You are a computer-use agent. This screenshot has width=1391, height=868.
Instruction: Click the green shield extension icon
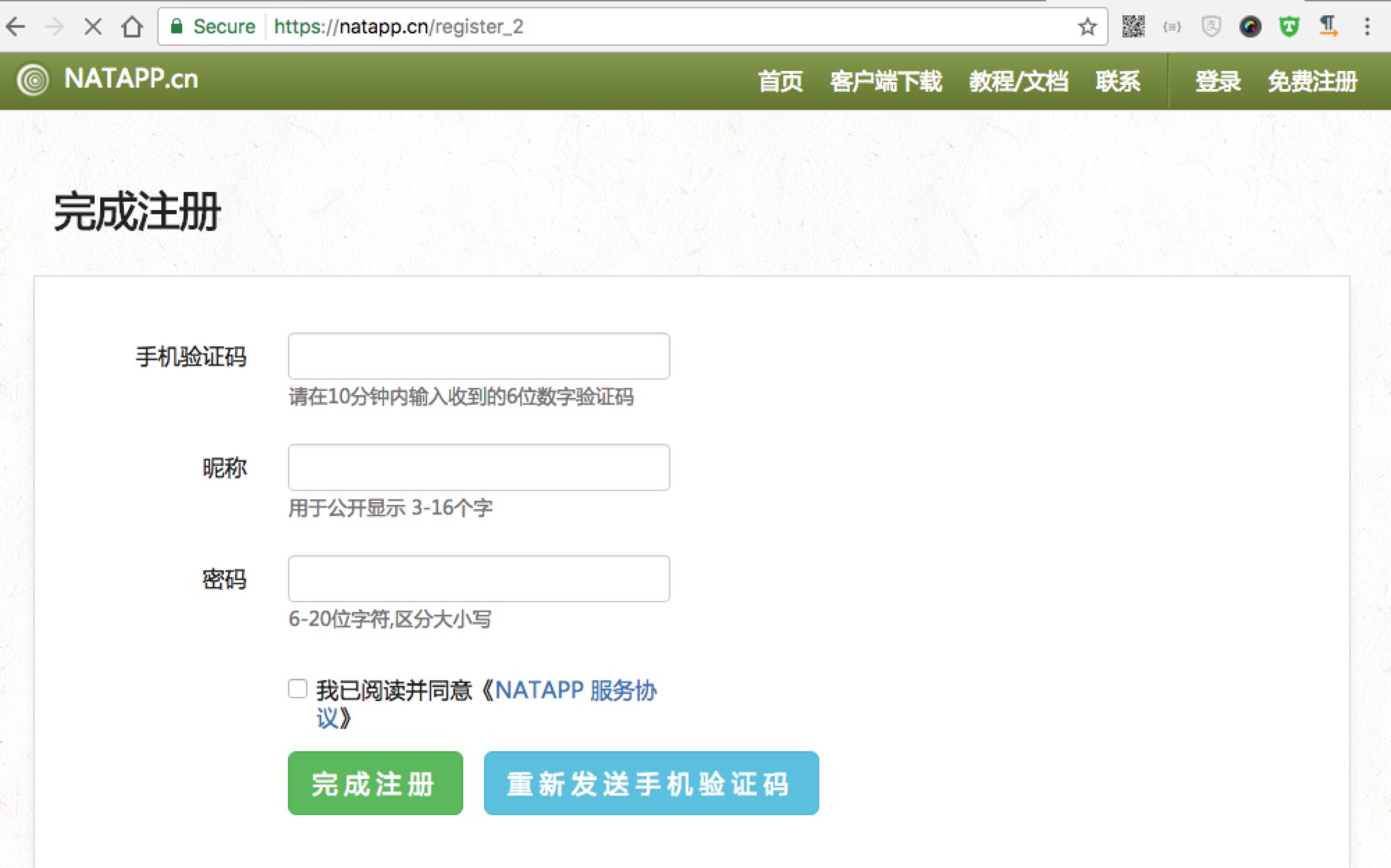click(1289, 27)
